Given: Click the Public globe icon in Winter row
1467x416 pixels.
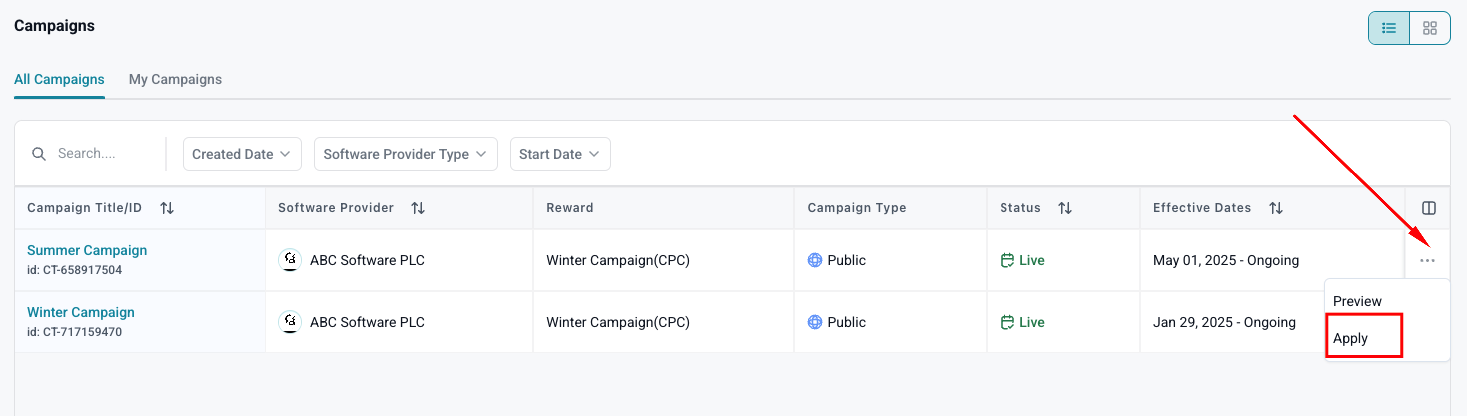Looking at the screenshot, I should coord(815,322).
